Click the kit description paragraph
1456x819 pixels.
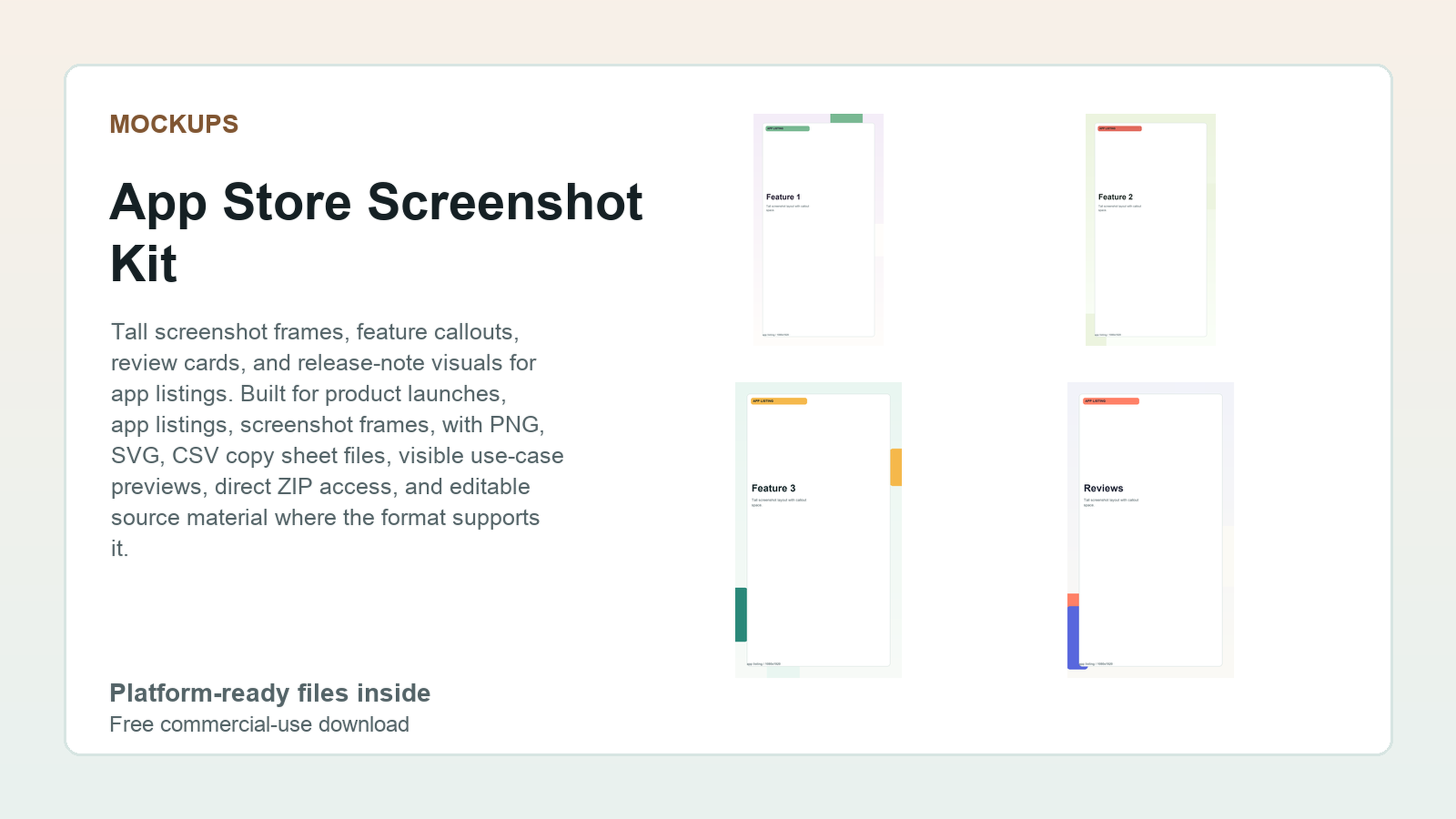(337, 440)
